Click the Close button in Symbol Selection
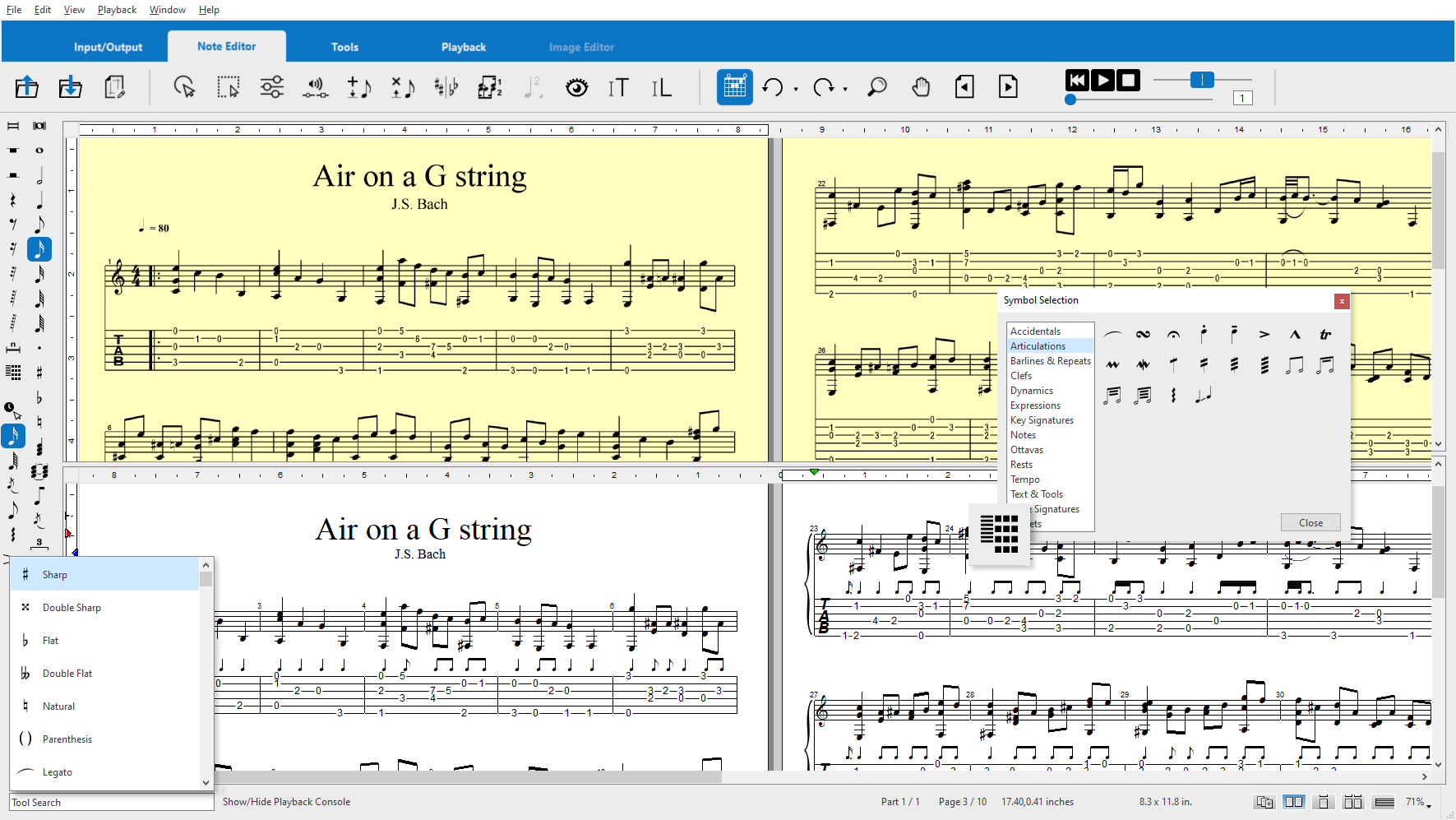Screen dimensions: 1456x820 [x=1310, y=523]
